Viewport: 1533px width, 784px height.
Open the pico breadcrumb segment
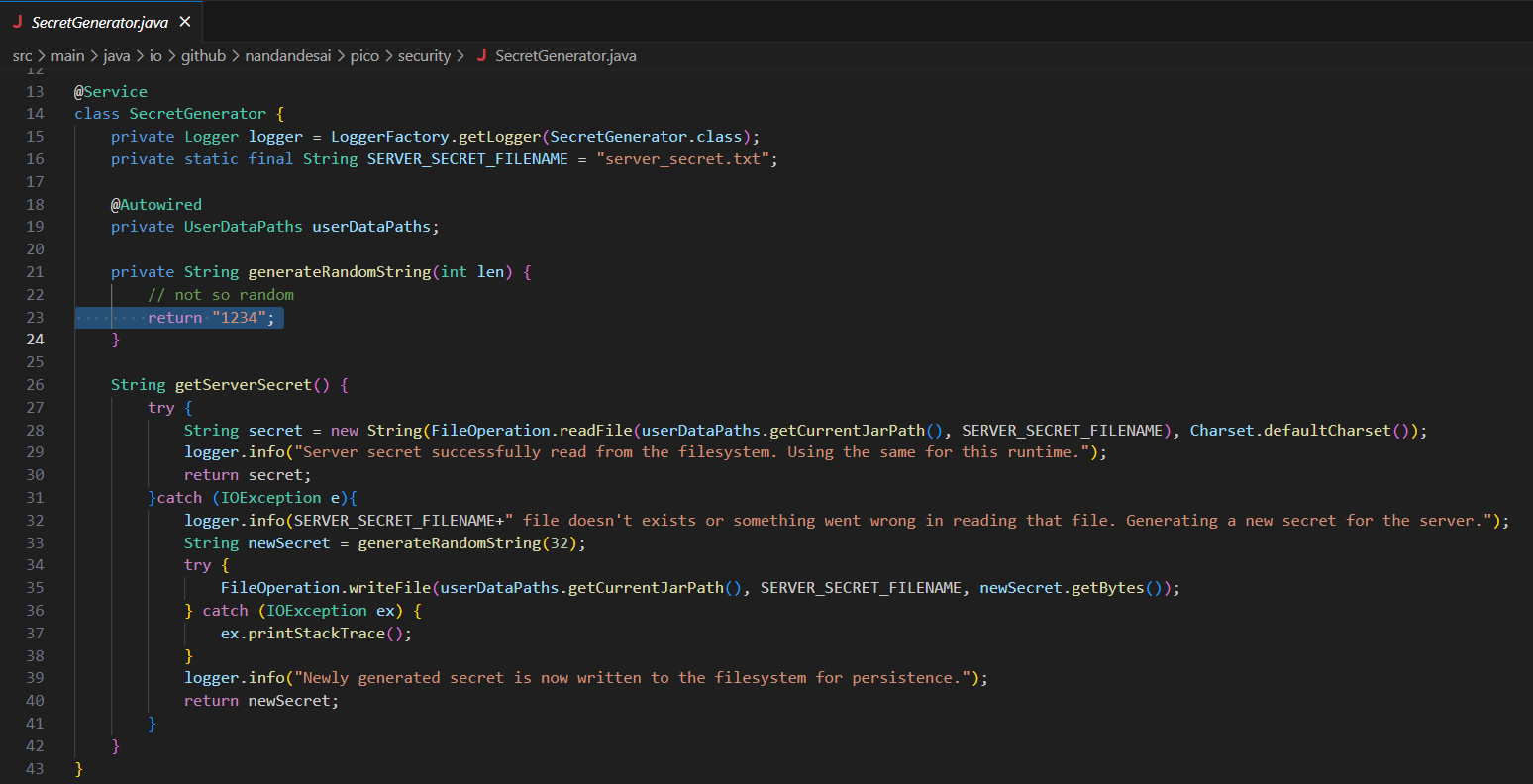point(364,56)
